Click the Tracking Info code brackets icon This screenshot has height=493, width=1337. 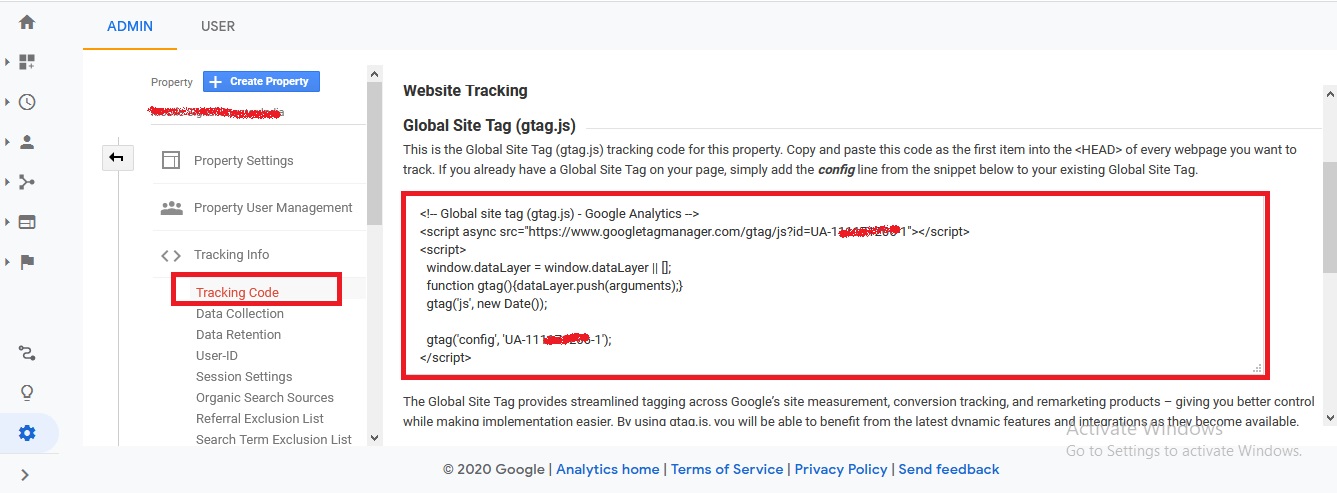171,255
